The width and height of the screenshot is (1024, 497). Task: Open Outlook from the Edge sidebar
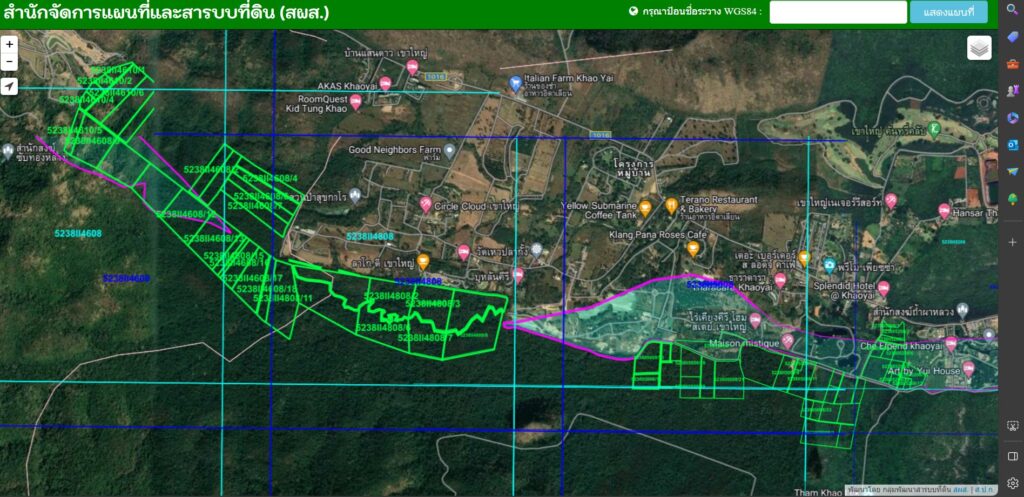[x=1012, y=145]
